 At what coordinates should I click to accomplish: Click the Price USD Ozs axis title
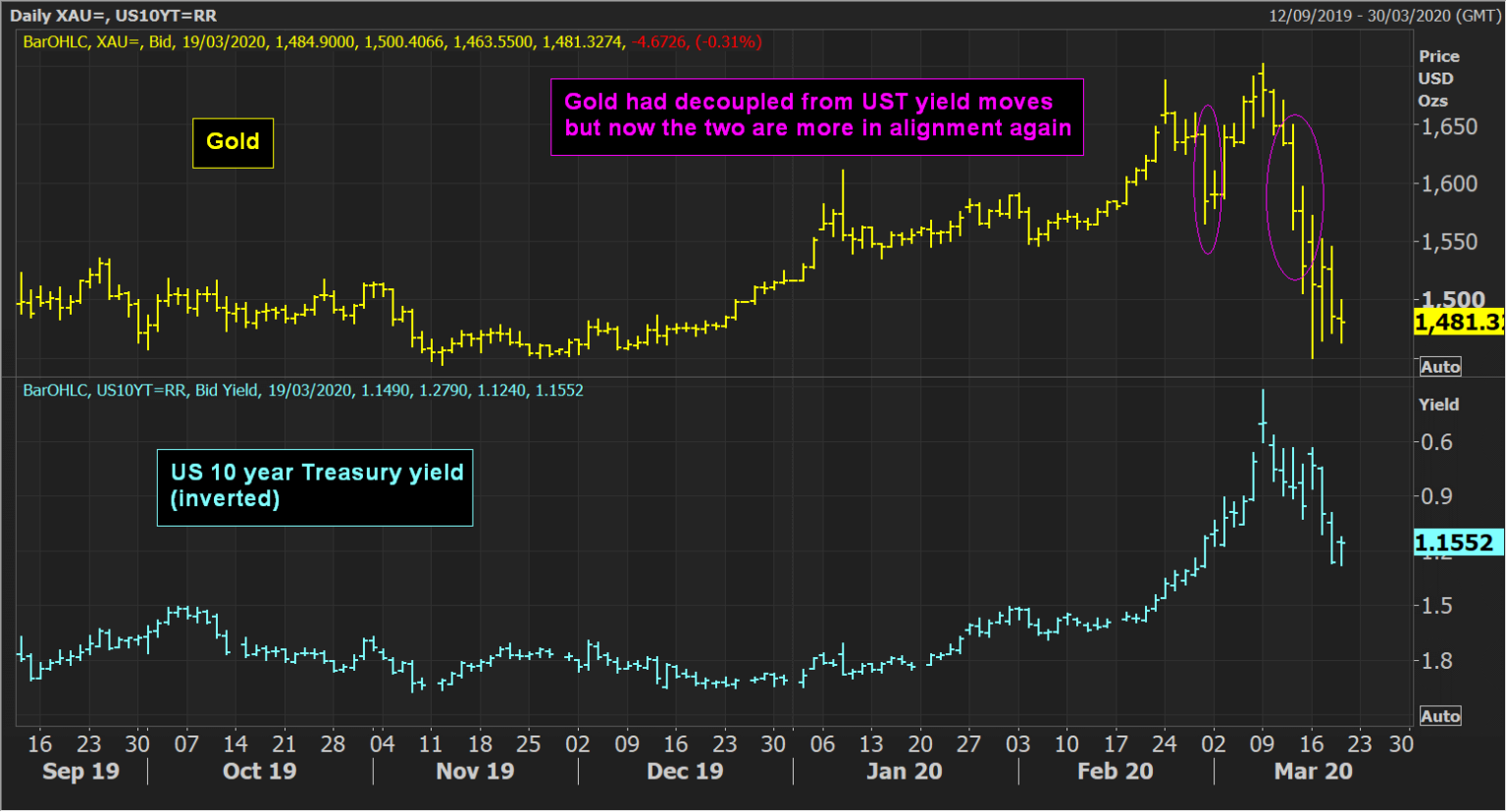[1438, 78]
